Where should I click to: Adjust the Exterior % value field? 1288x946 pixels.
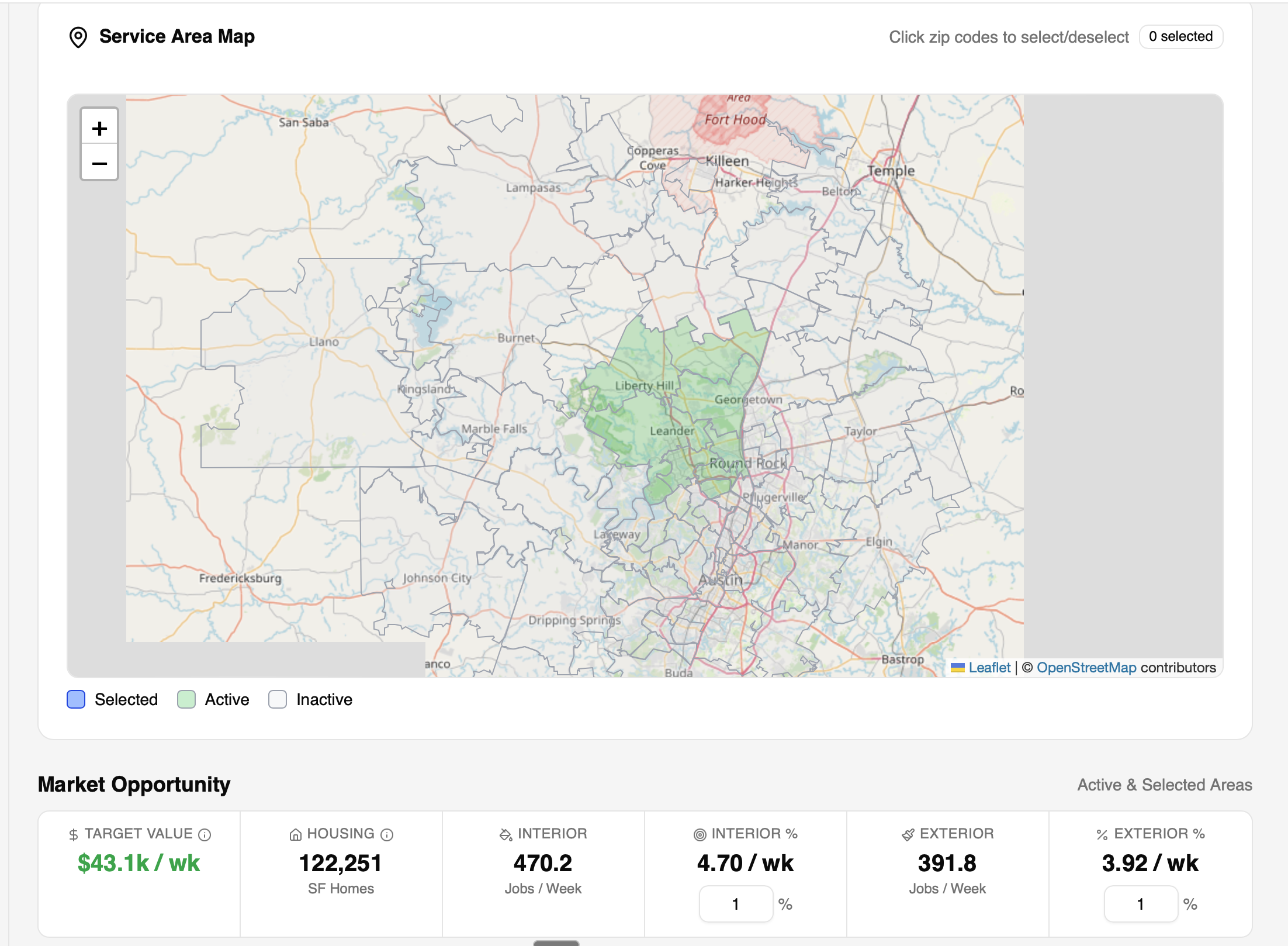tap(1141, 904)
